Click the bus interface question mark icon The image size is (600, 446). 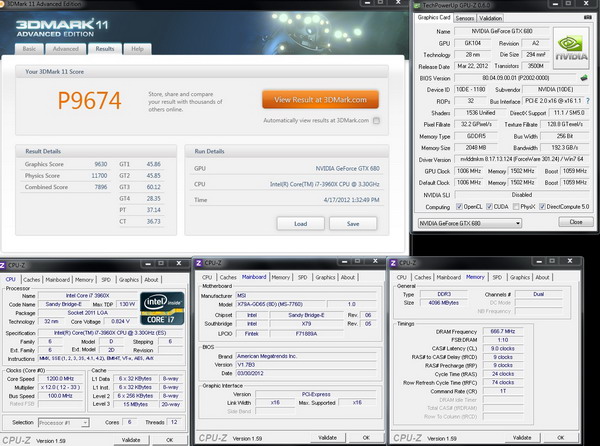588,101
